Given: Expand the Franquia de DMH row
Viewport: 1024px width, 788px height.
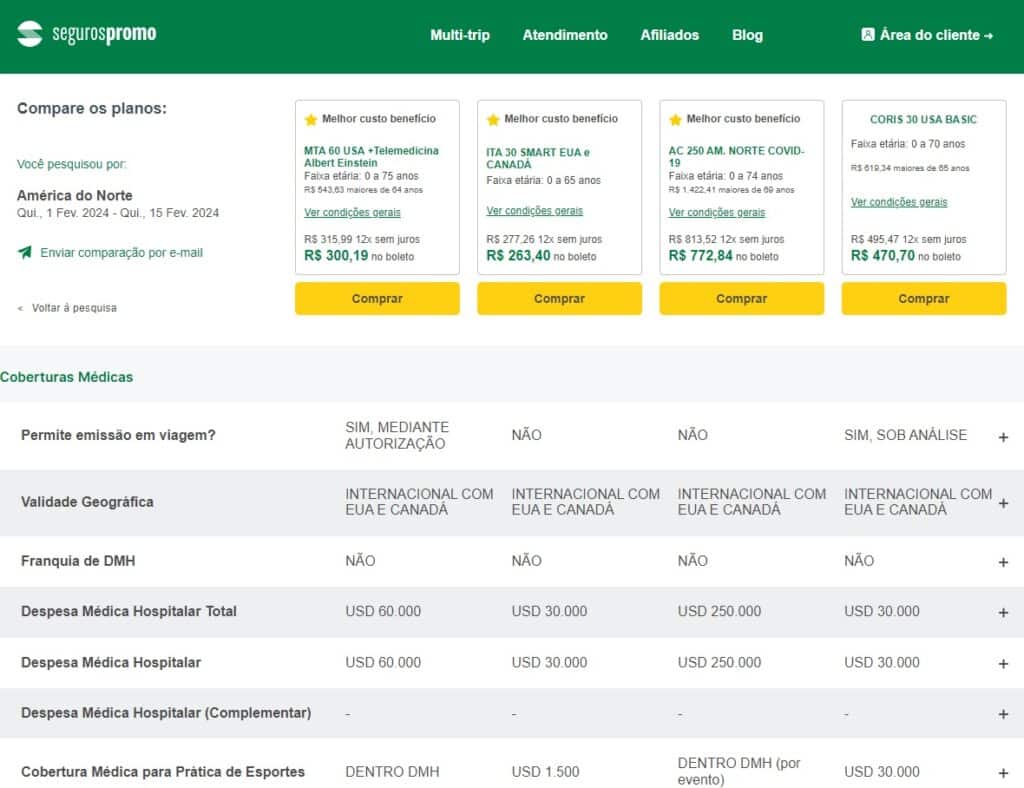Looking at the screenshot, I should [x=1003, y=561].
